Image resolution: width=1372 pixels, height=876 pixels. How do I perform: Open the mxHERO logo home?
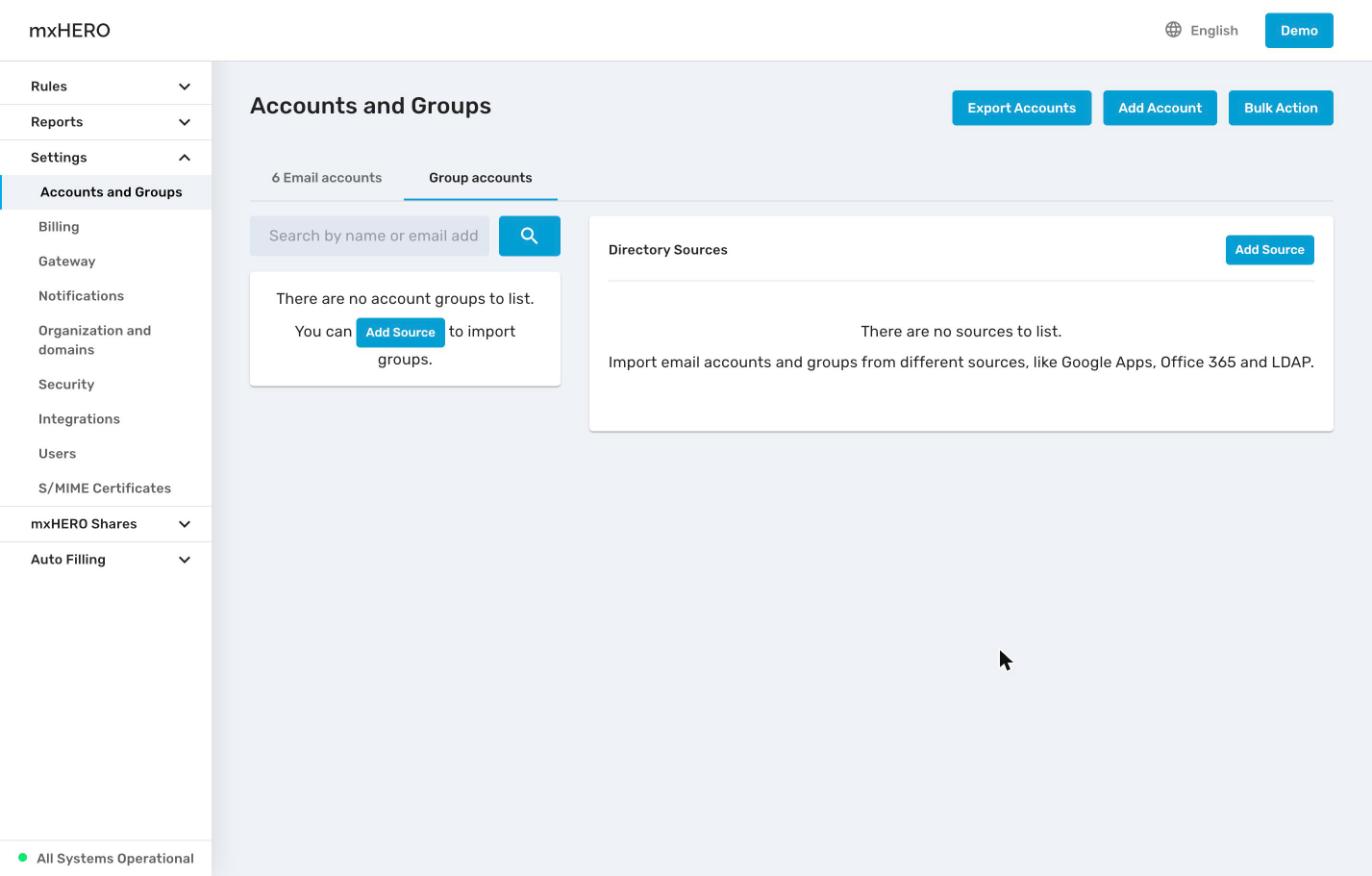(69, 30)
